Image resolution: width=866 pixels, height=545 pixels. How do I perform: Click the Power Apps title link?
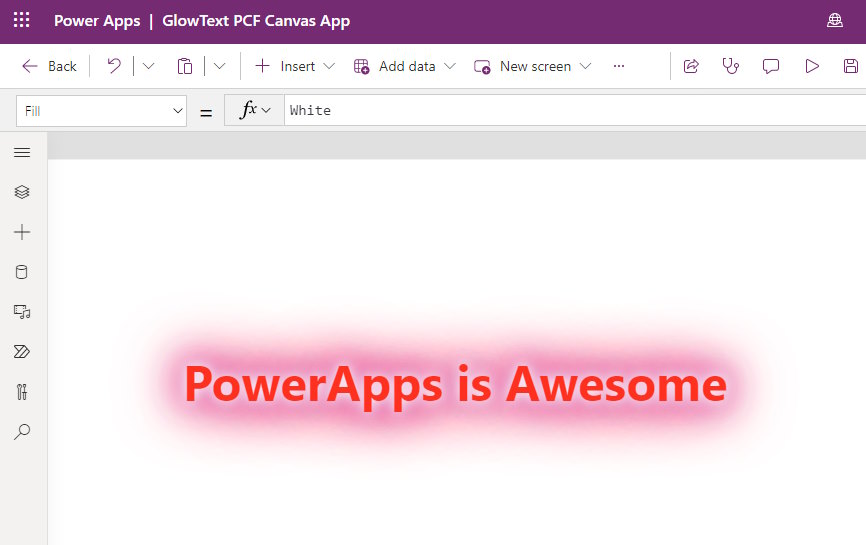pyautogui.click(x=97, y=21)
